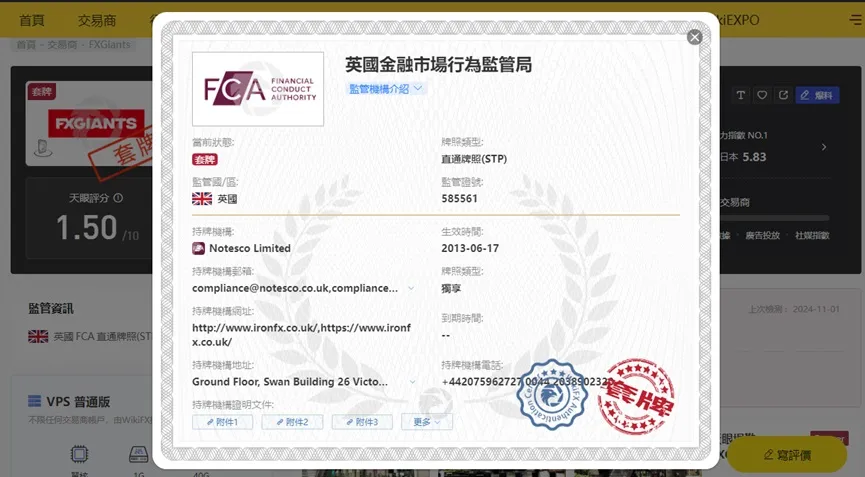Click the 社媒指數 label
The height and width of the screenshot is (477, 865).
[x=812, y=235]
